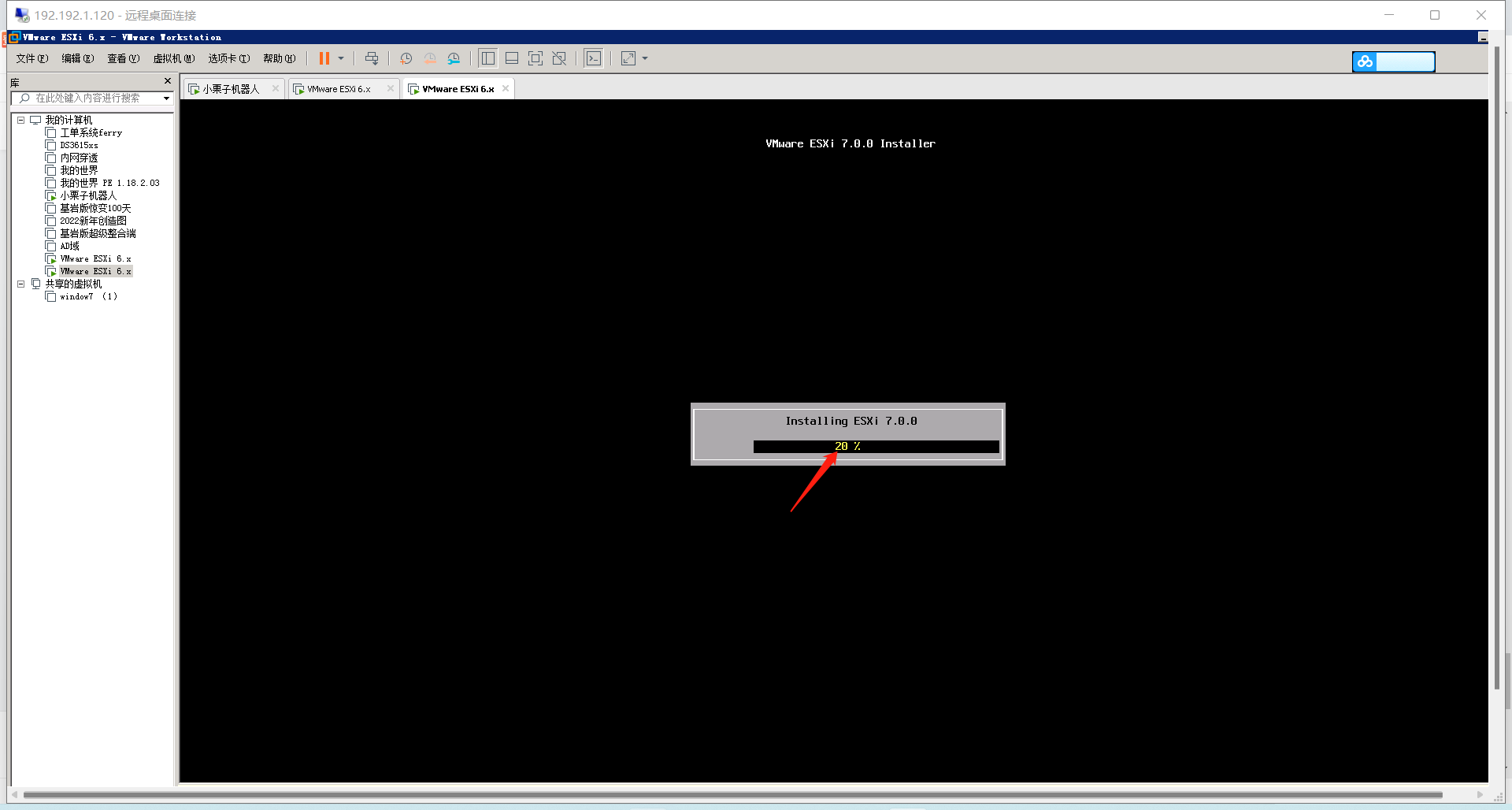Viewport: 1512px width, 810px height.
Task: Open the snapshot manager
Action: click(454, 58)
